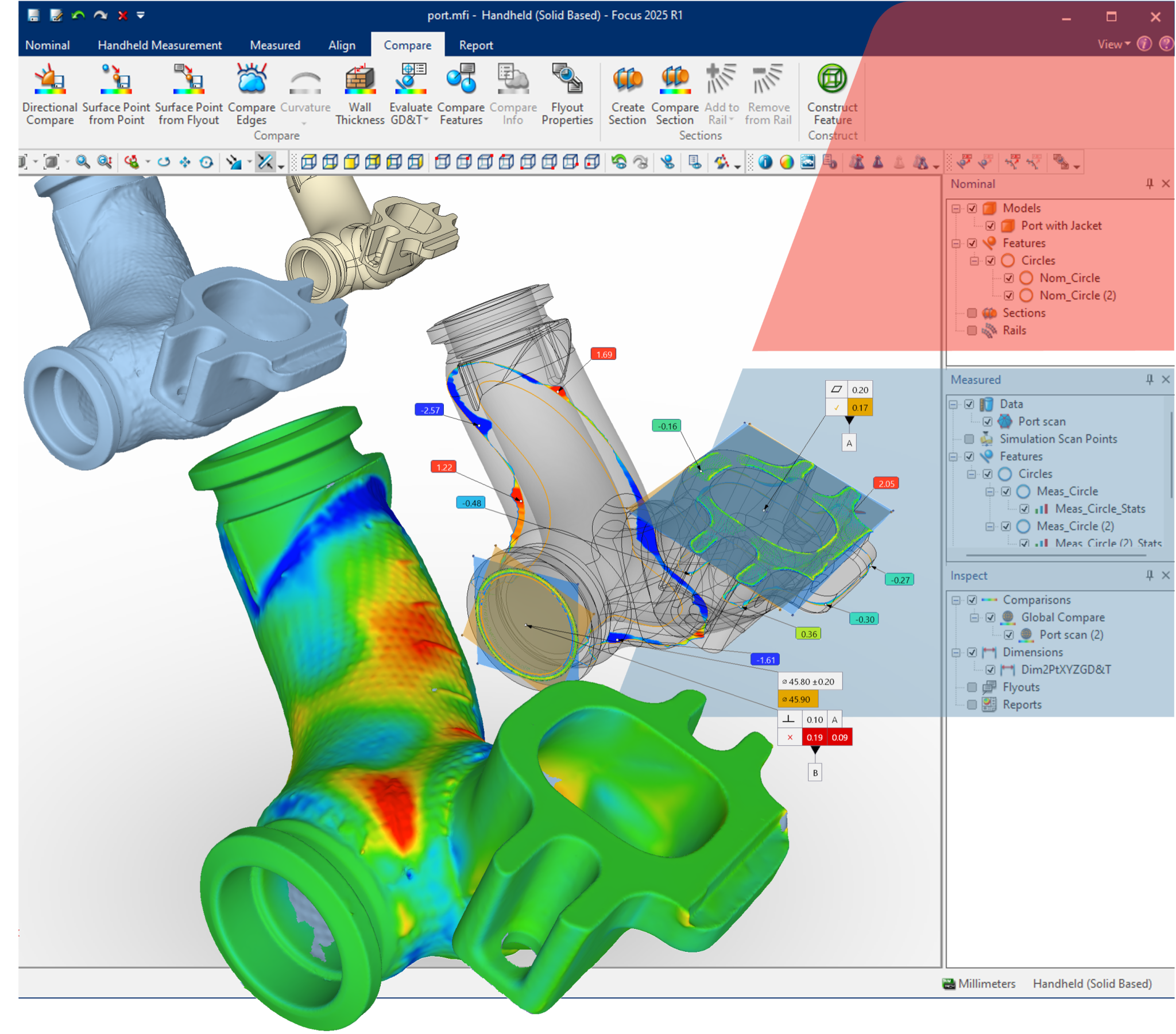1176x1034 pixels.
Task: Undo the last action
Action: pyautogui.click(x=78, y=15)
